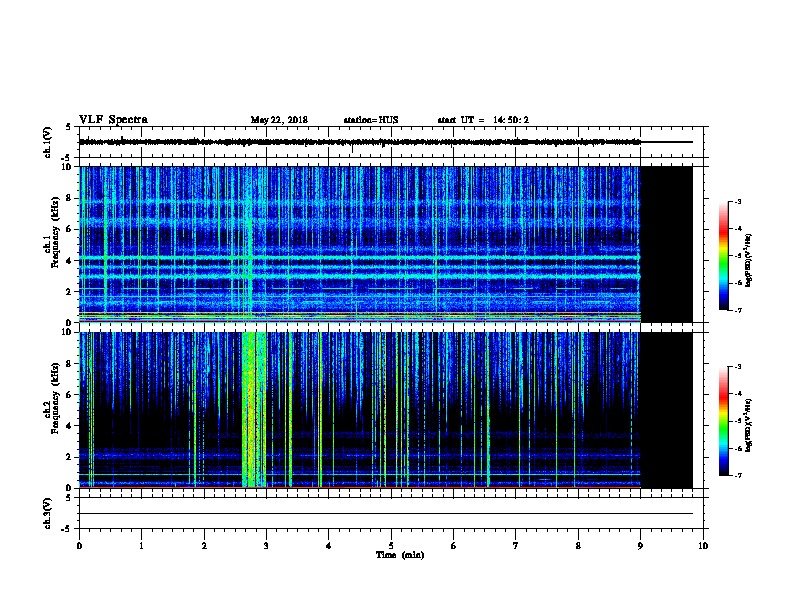Viewport: 792px width, 612px height.
Task: Click the "-3" label on ch.1 color scale
Action: tap(737, 201)
